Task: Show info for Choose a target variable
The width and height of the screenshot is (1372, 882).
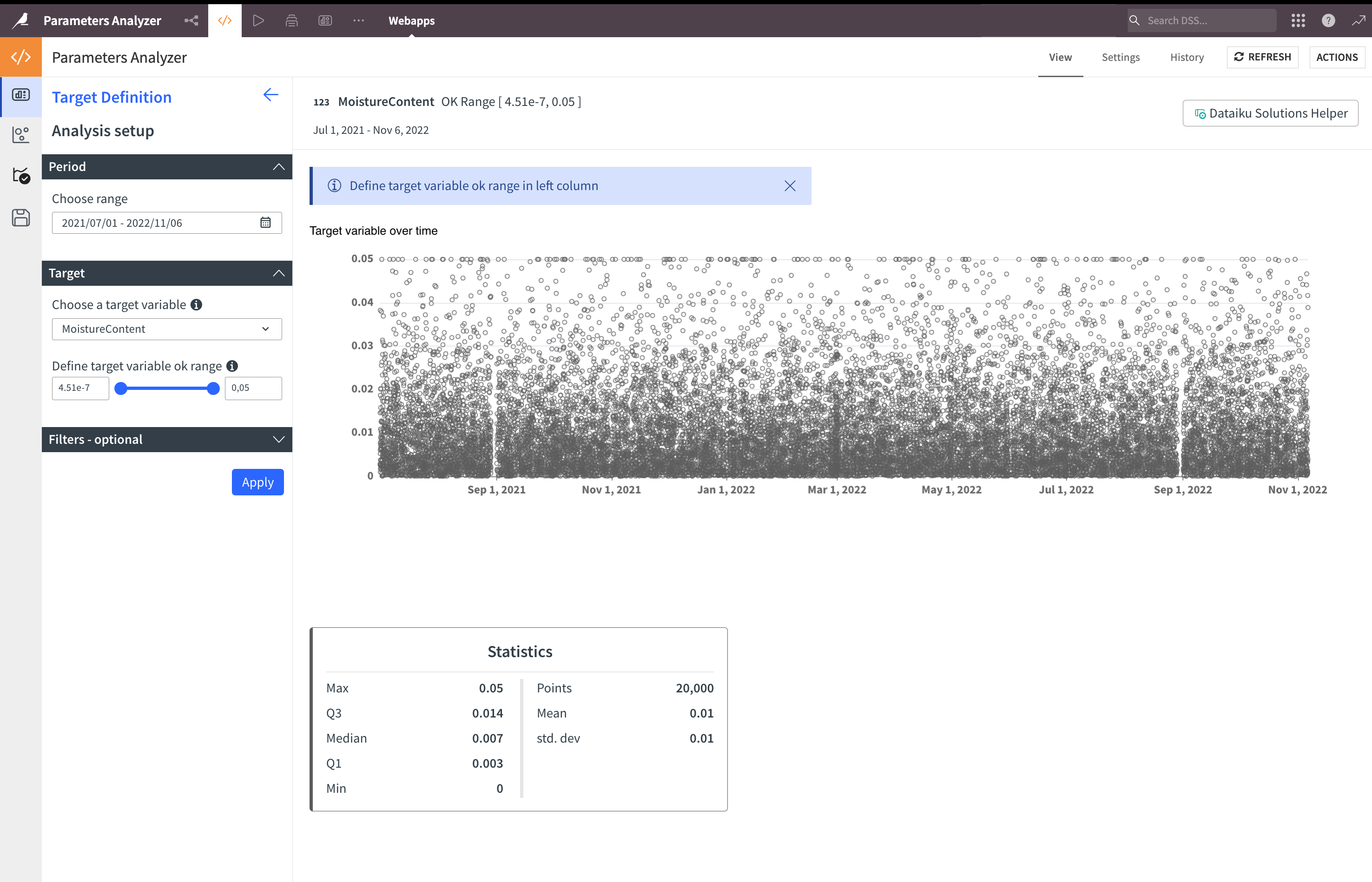Action: pyautogui.click(x=197, y=305)
